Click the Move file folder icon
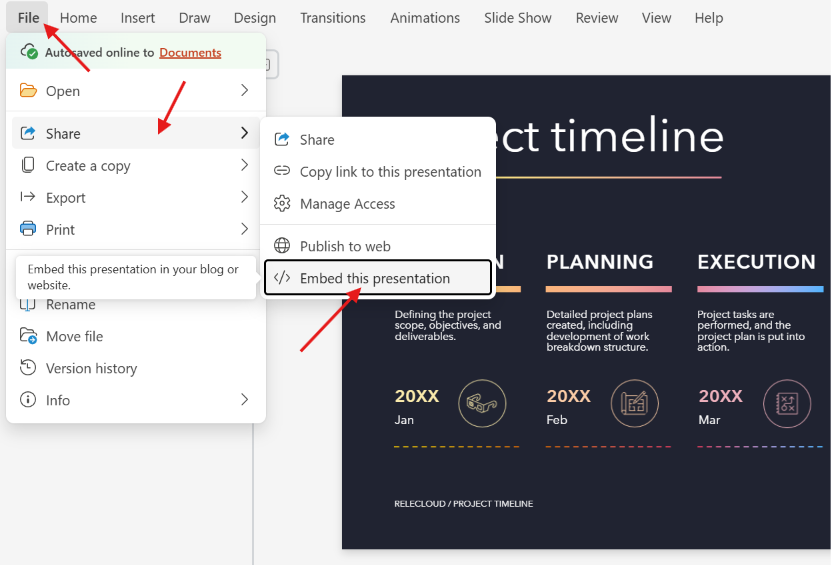Screen dimensions: 831x565 pyautogui.click(x=28, y=336)
